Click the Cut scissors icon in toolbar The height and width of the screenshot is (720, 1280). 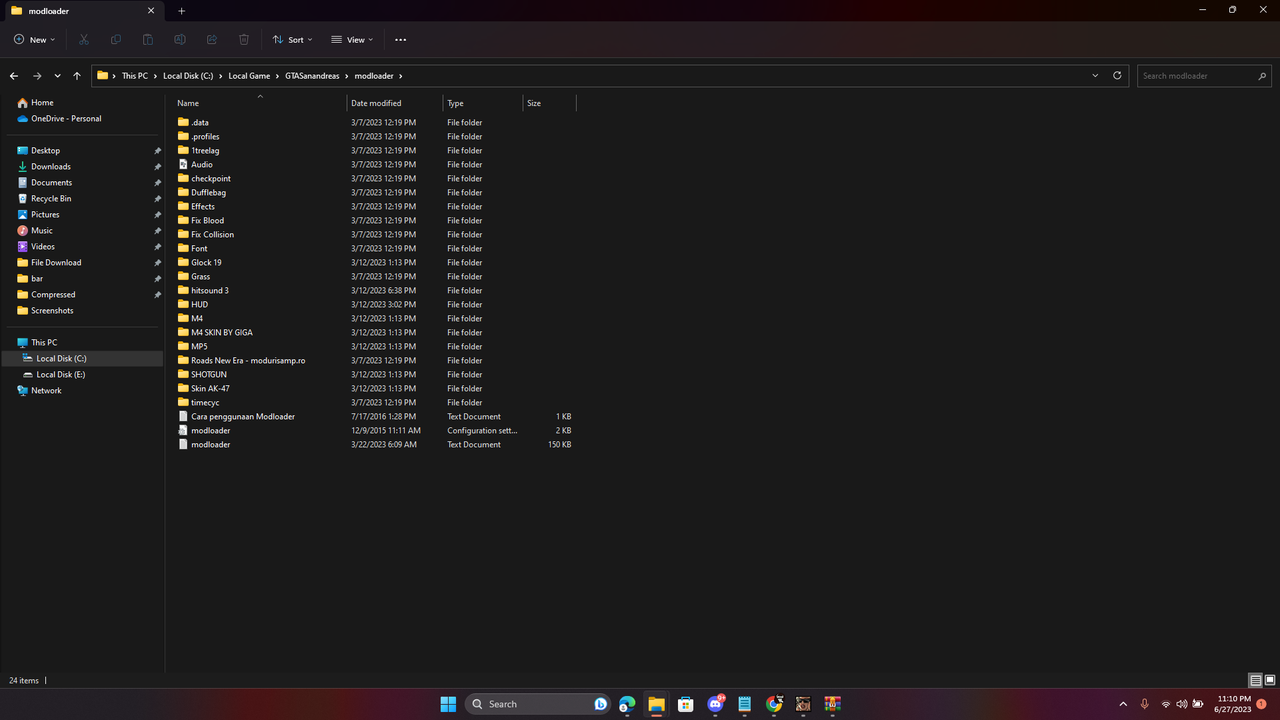(x=84, y=40)
